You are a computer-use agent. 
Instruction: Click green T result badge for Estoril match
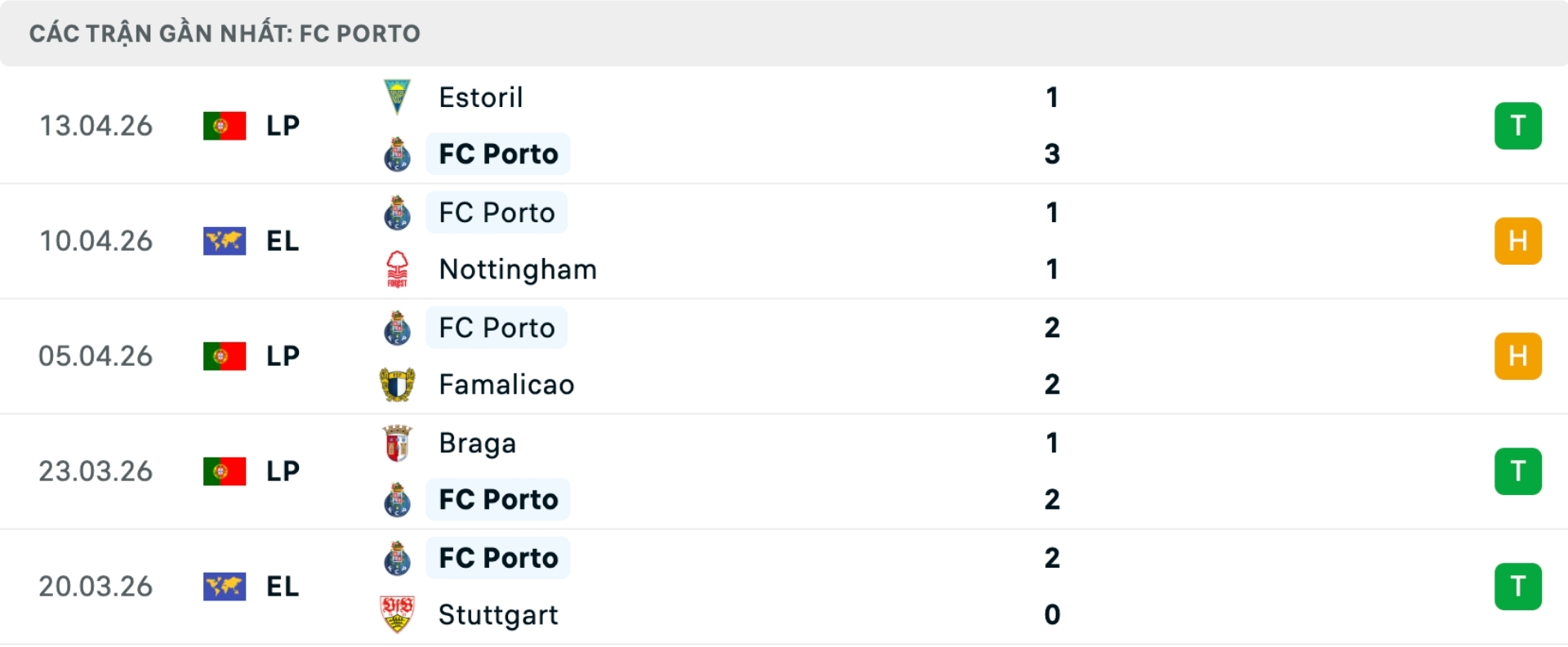point(1517,126)
